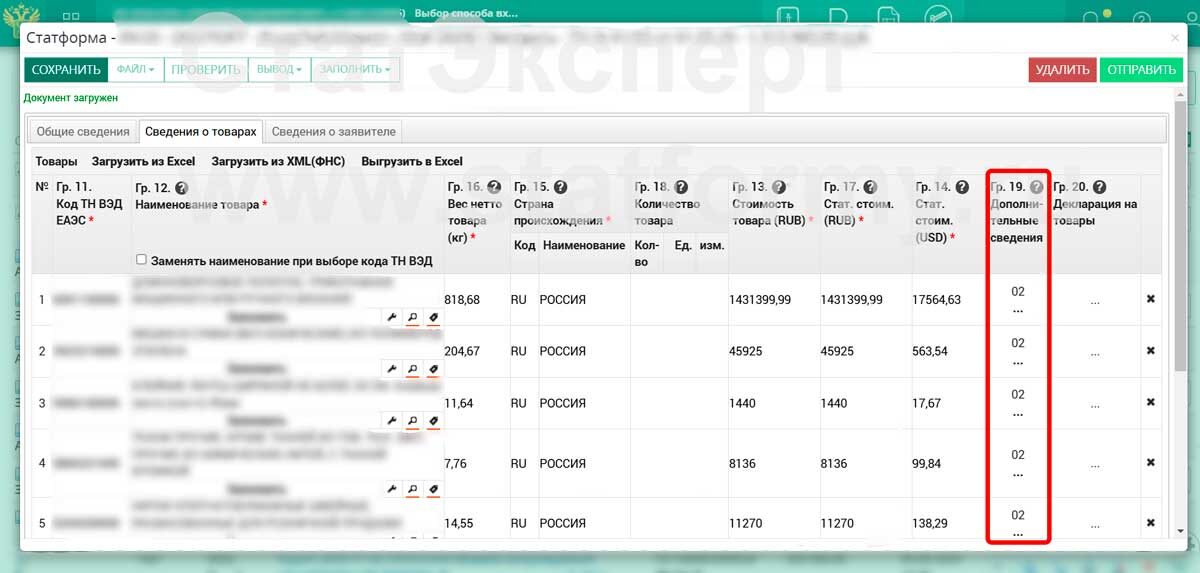Delete row 4 with the cross icon
Screen dimensions: 1200x573
tap(1151, 463)
